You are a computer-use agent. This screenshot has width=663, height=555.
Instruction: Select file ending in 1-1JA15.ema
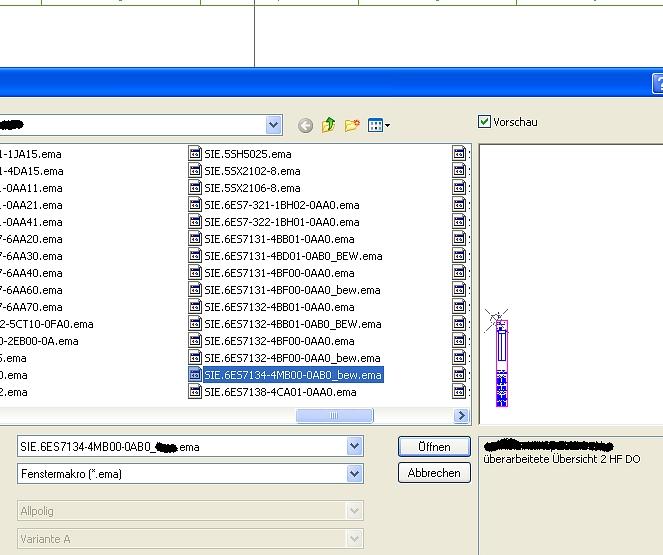[30, 154]
